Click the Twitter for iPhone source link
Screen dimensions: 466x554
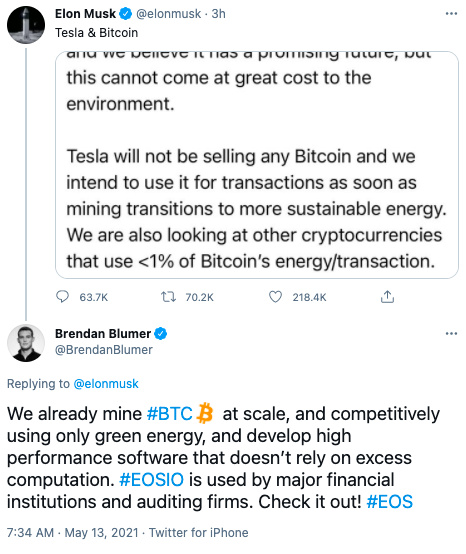[x=199, y=532]
